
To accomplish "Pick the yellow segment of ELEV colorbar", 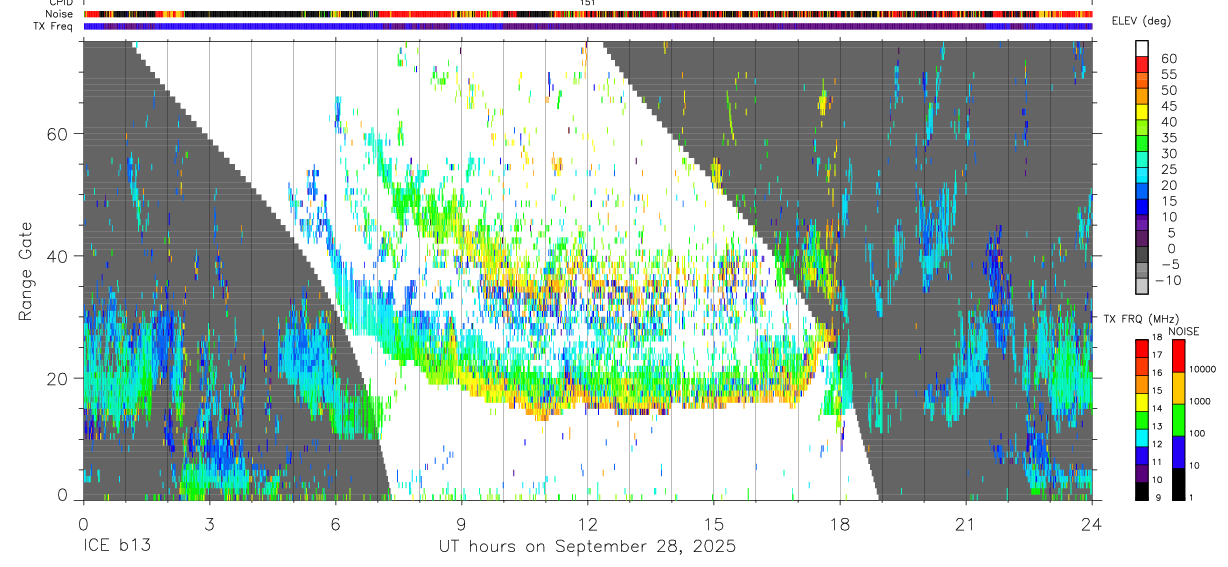I will point(1142,112).
